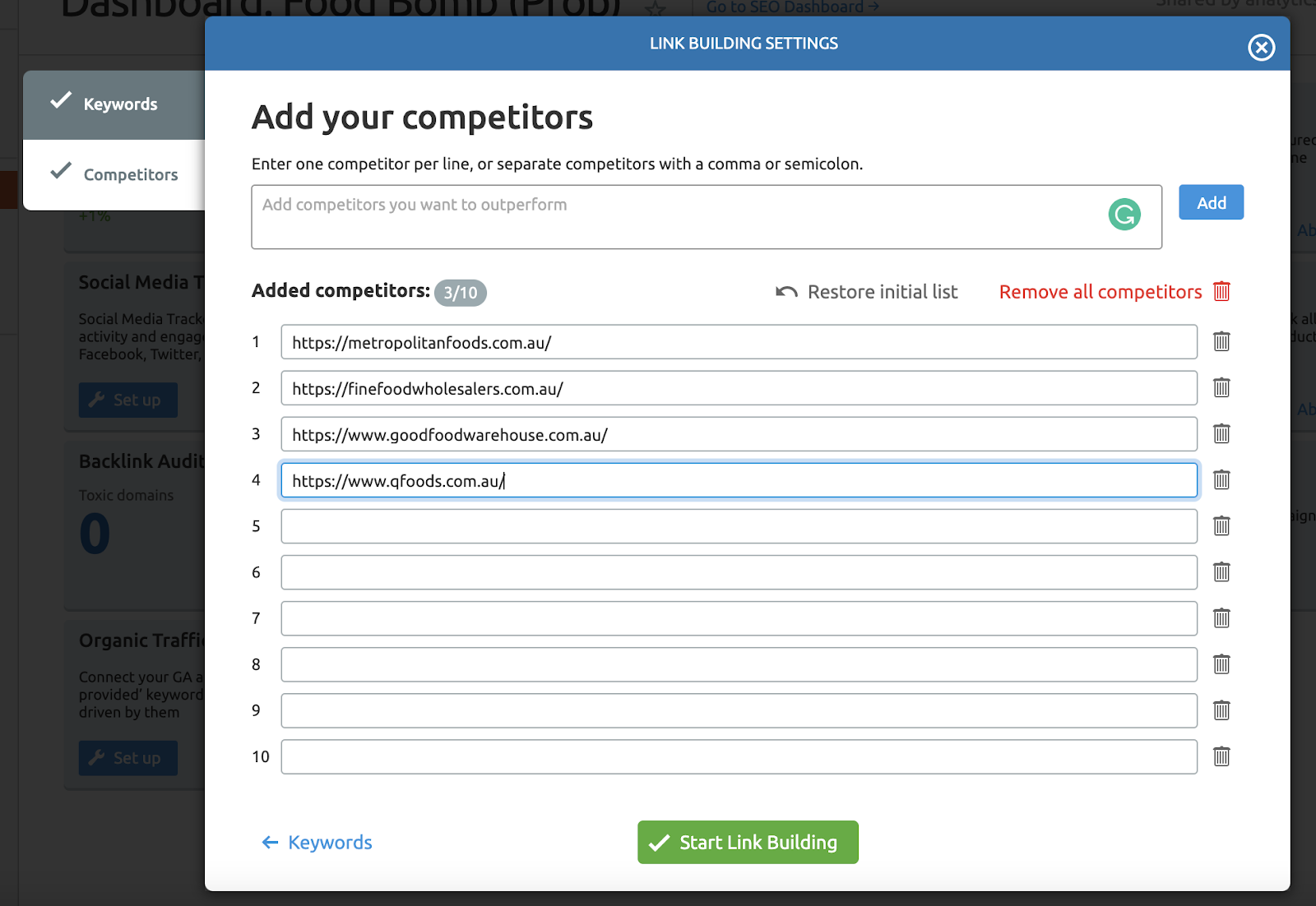The width and height of the screenshot is (1316, 906).
Task: Click the blue Add button
Action: click(x=1211, y=202)
